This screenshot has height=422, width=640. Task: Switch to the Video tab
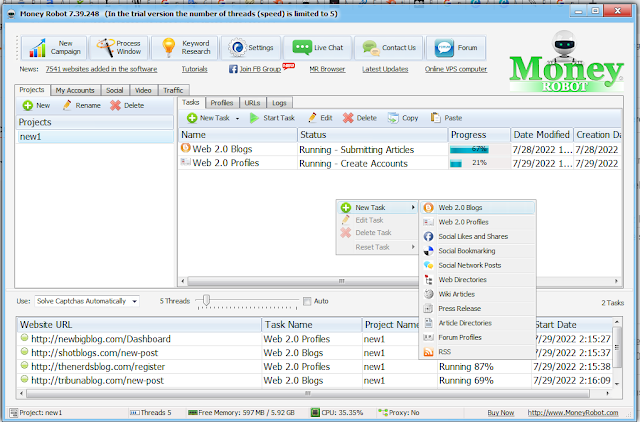(143, 90)
